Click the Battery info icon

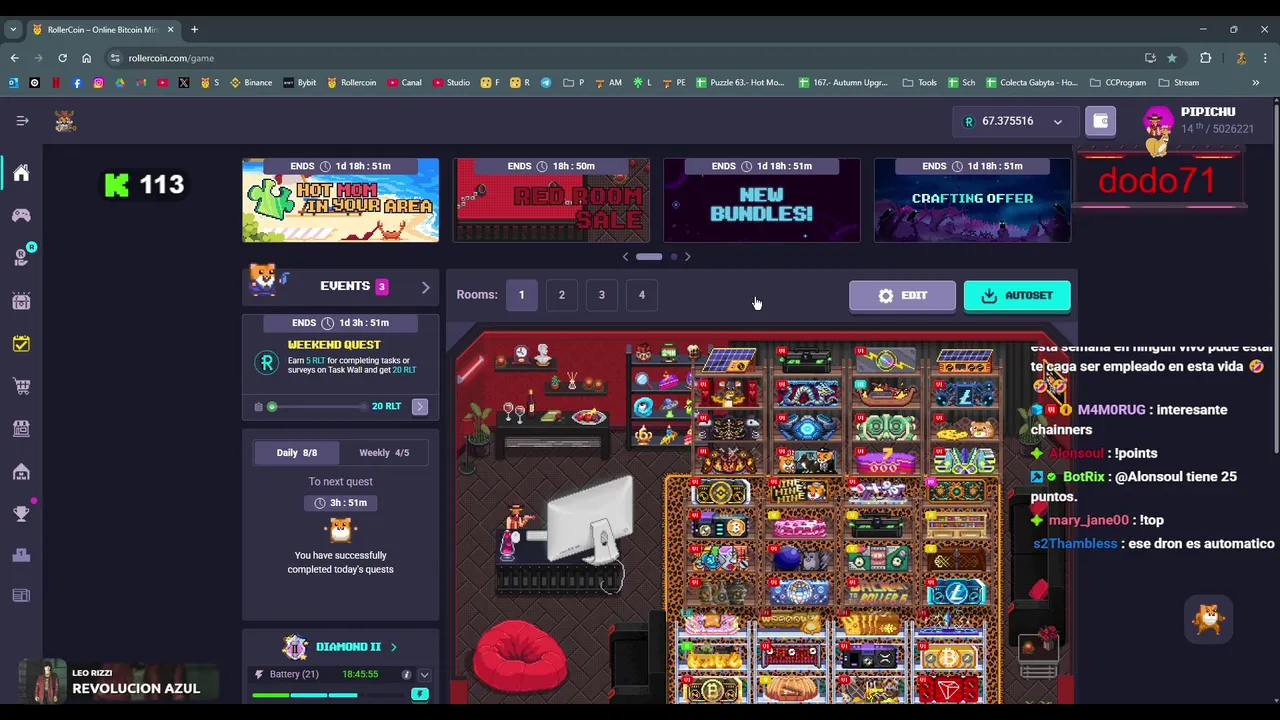point(406,674)
